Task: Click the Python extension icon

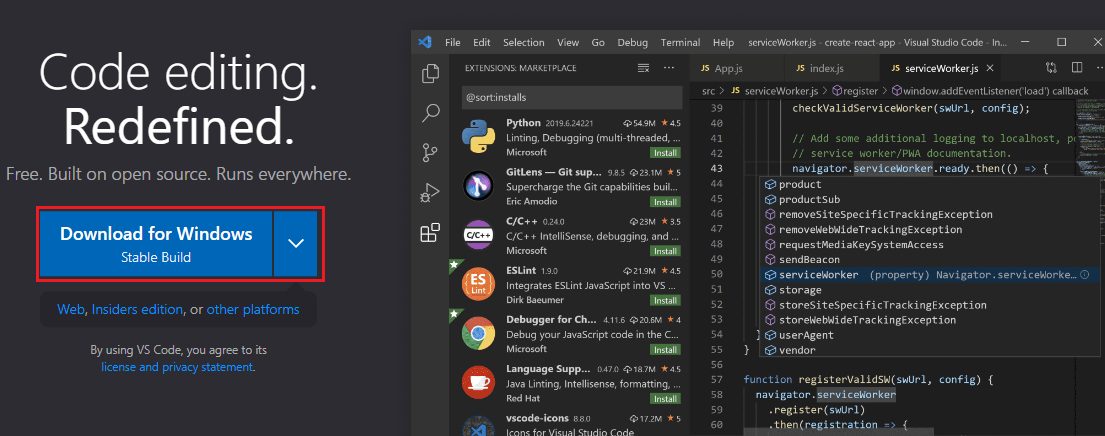Action: 478,137
